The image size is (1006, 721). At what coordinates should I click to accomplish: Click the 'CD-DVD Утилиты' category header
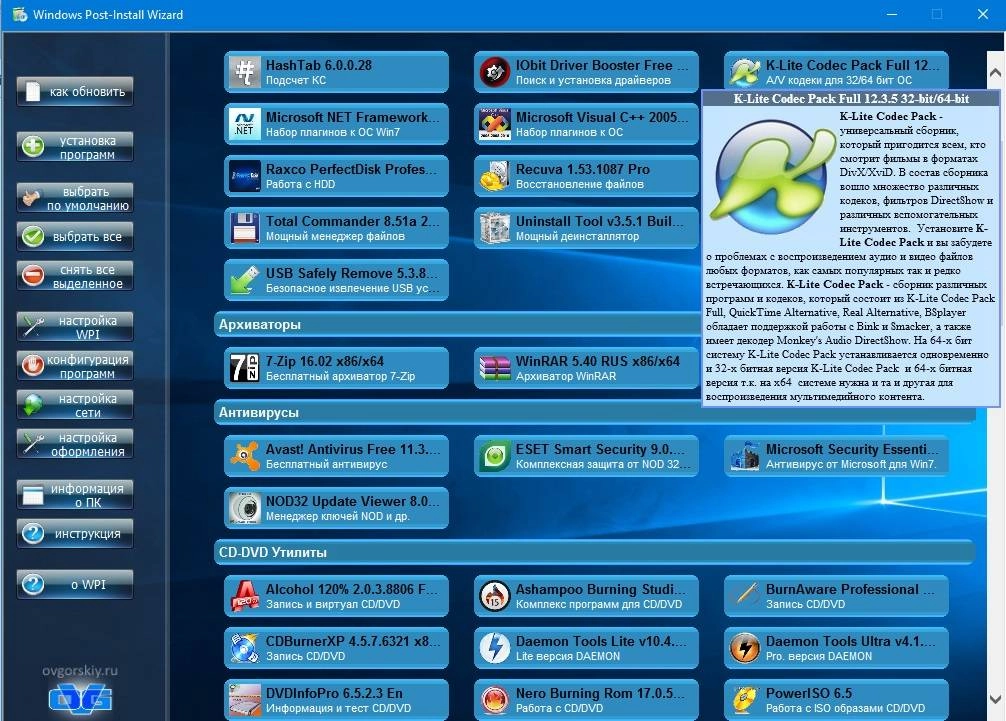click(x=594, y=552)
